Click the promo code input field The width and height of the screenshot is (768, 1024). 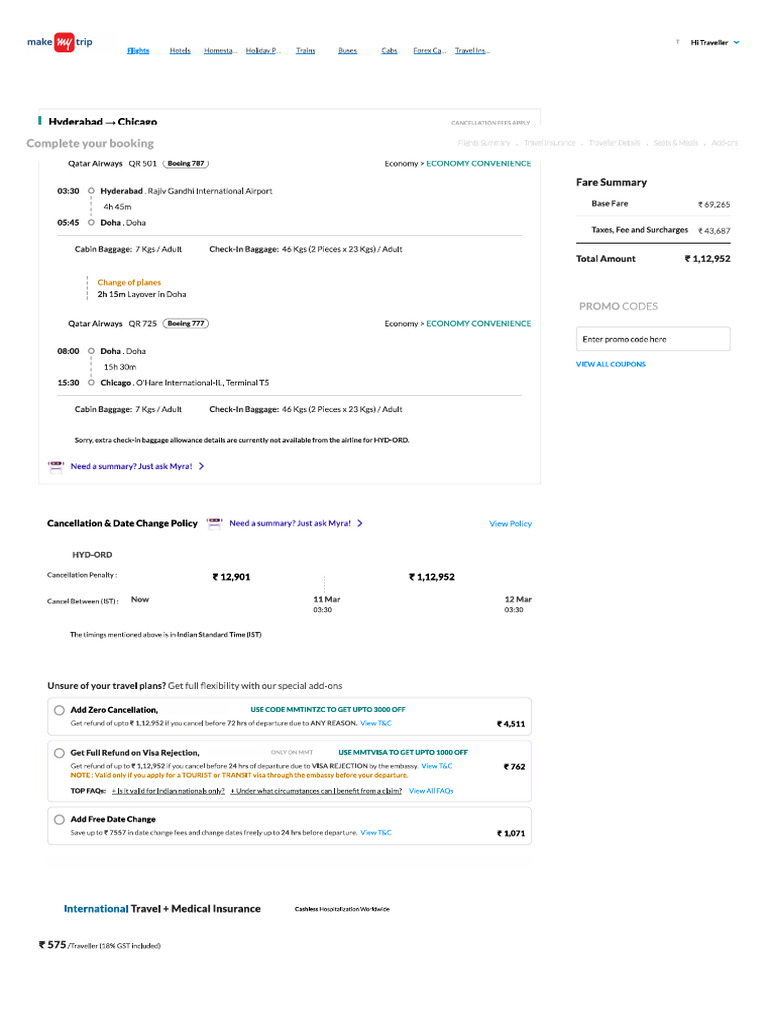pyautogui.click(x=653, y=339)
